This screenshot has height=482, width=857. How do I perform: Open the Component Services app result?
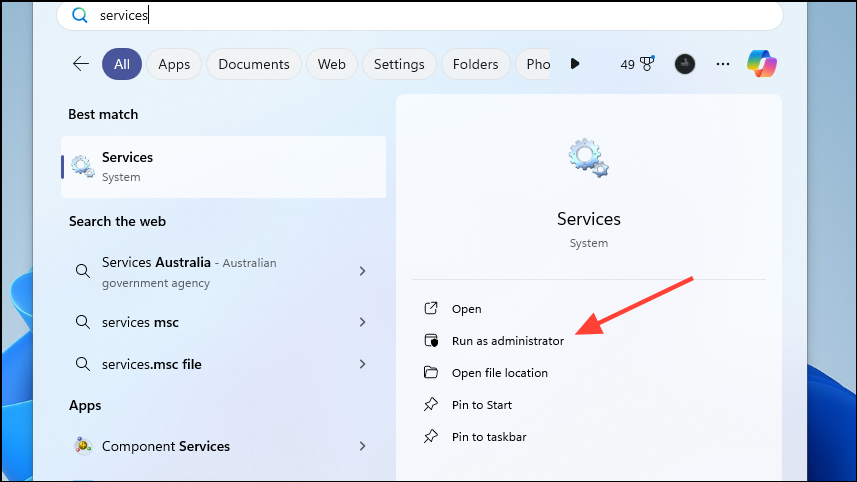click(224, 446)
